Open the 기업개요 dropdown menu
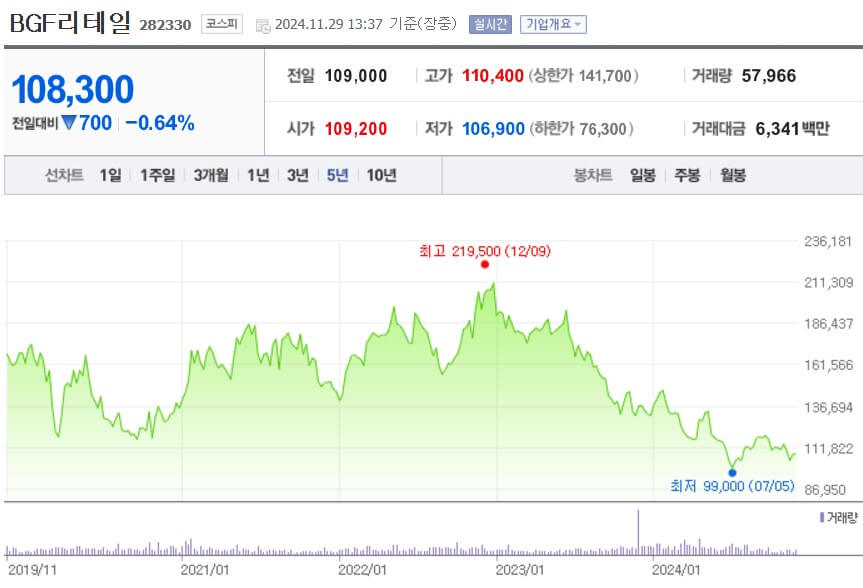Image resolution: width=863 pixels, height=588 pixels. pos(552,24)
